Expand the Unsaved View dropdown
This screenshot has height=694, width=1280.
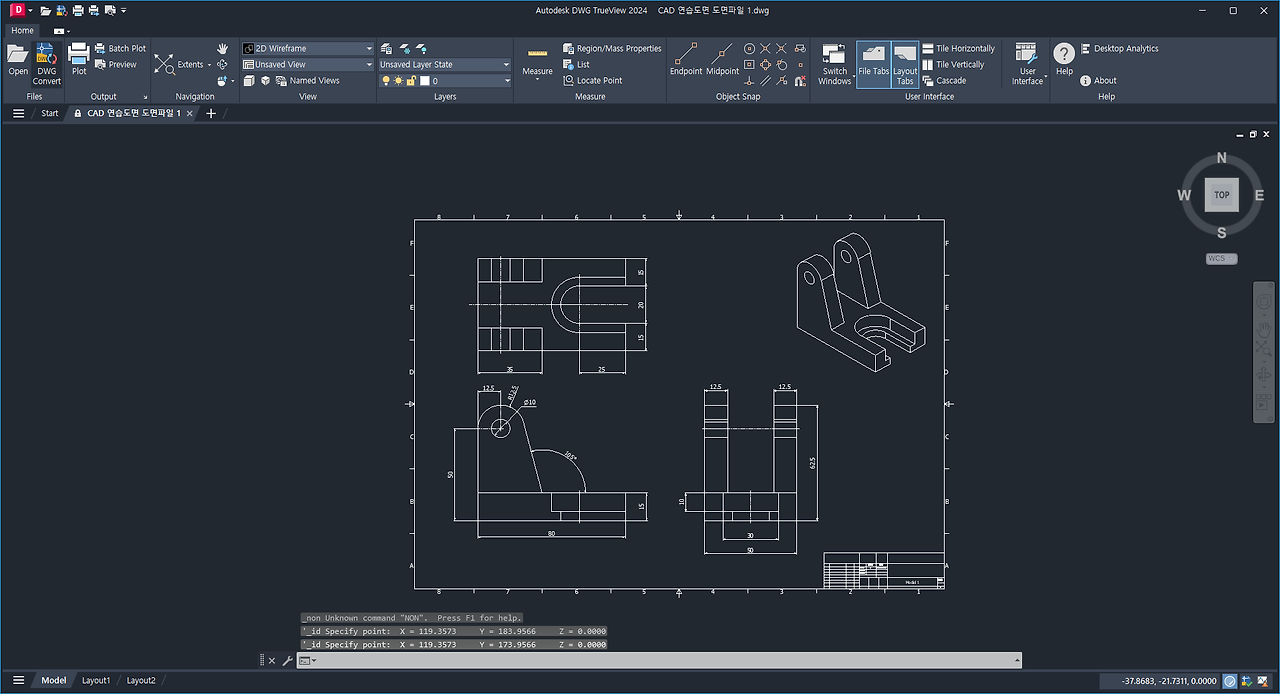click(308, 64)
